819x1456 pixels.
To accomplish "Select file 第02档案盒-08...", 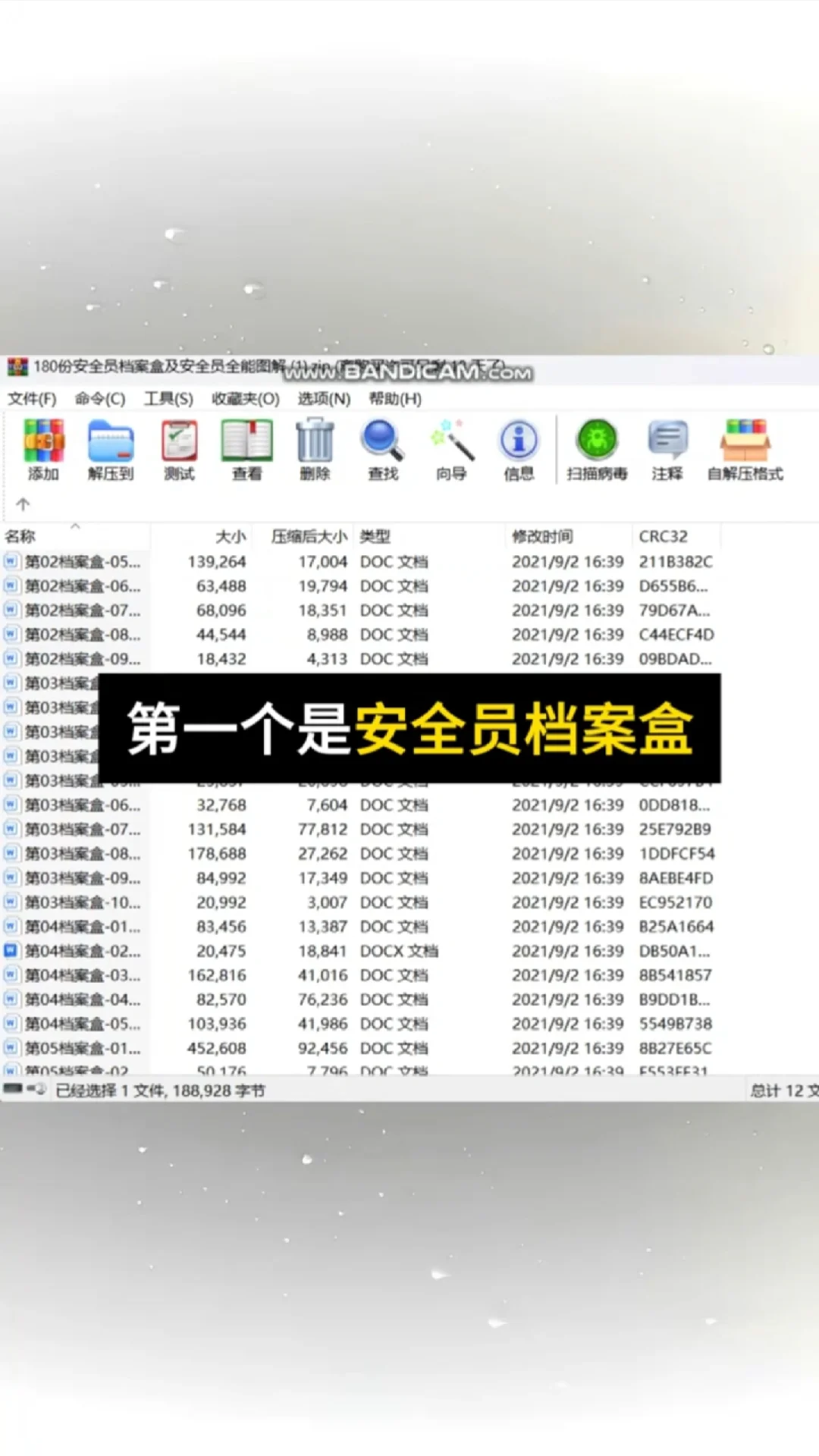I will click(82, 635).
